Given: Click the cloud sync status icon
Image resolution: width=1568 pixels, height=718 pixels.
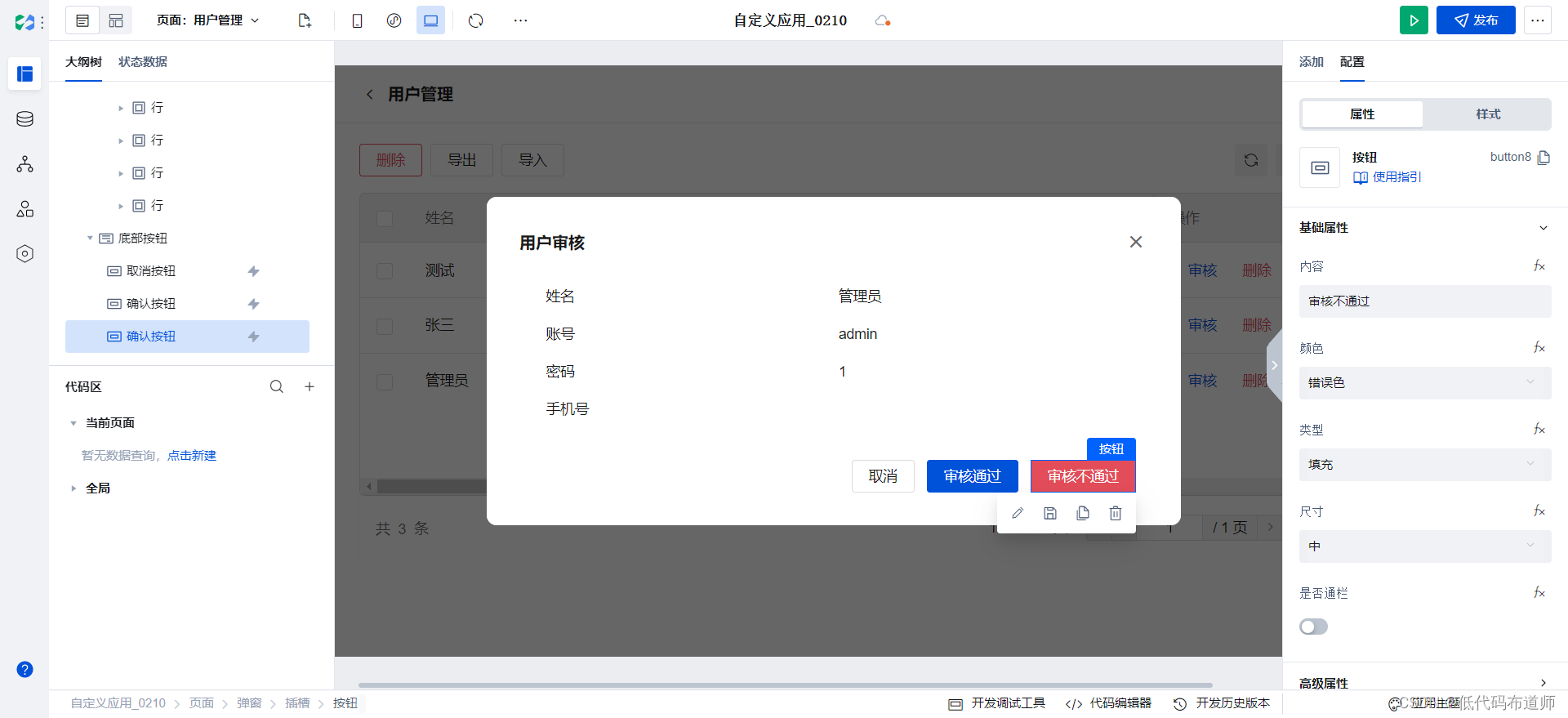Looking at the screenshot, I should [x=882, y=20].
